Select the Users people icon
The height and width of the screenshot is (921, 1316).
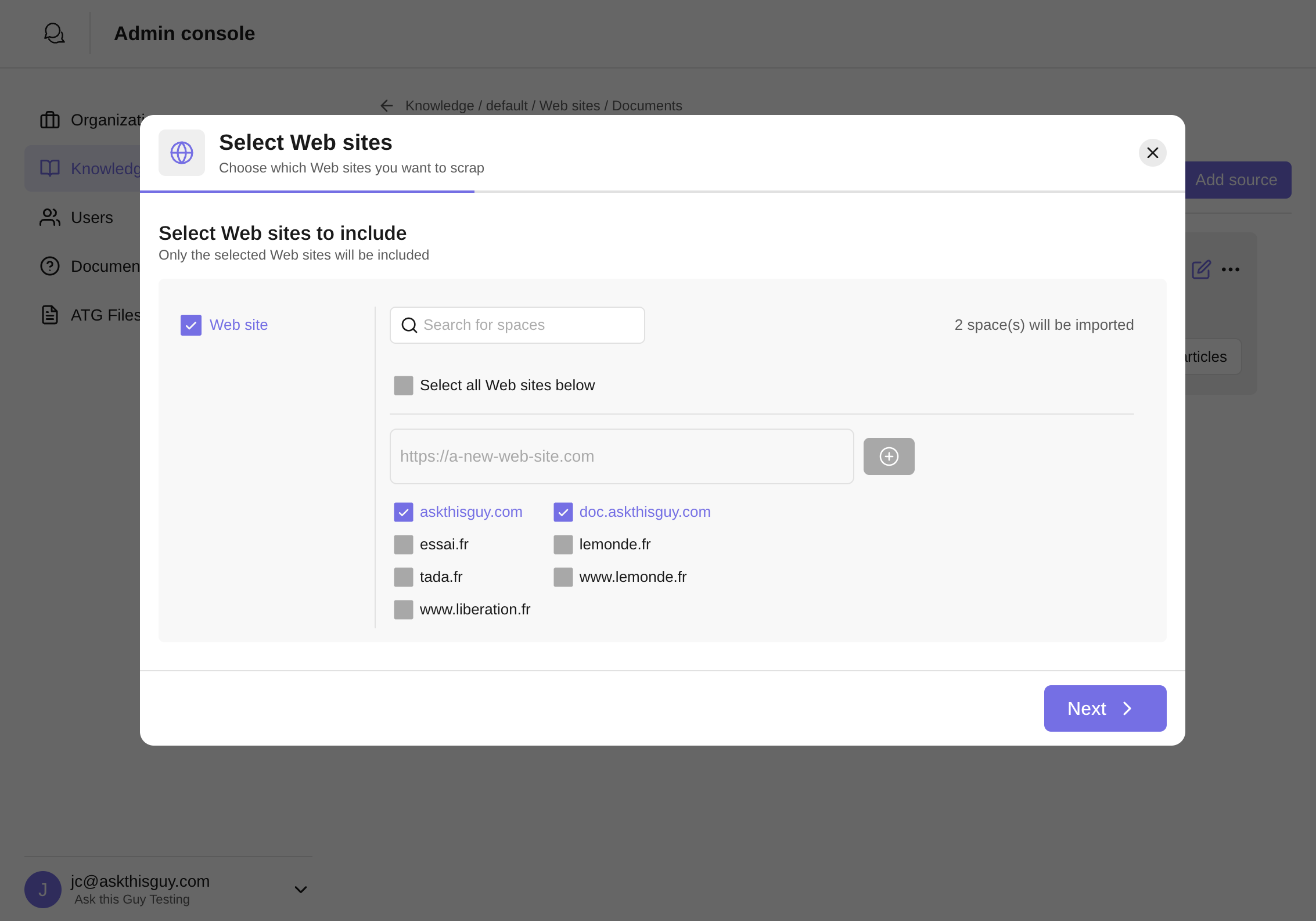coord(49,217)
